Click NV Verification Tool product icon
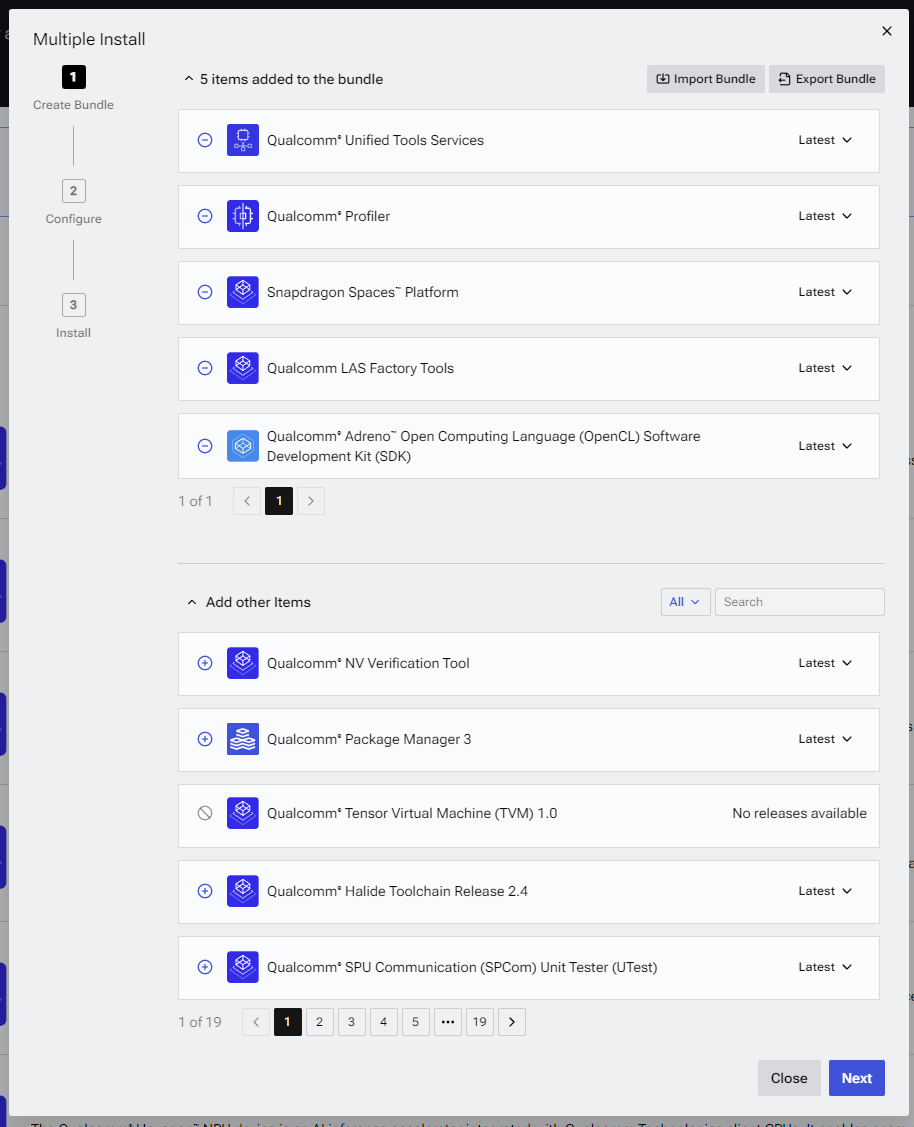This screenshot has height=1127, width=914. tap(243, 663)
